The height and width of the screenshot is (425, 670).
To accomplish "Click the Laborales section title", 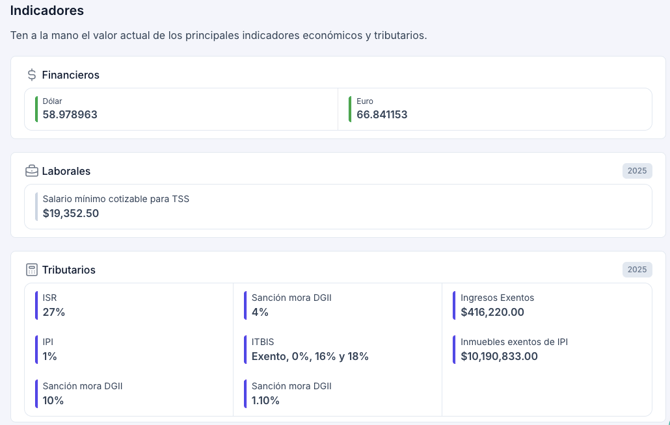I will [x=66, y=171].
